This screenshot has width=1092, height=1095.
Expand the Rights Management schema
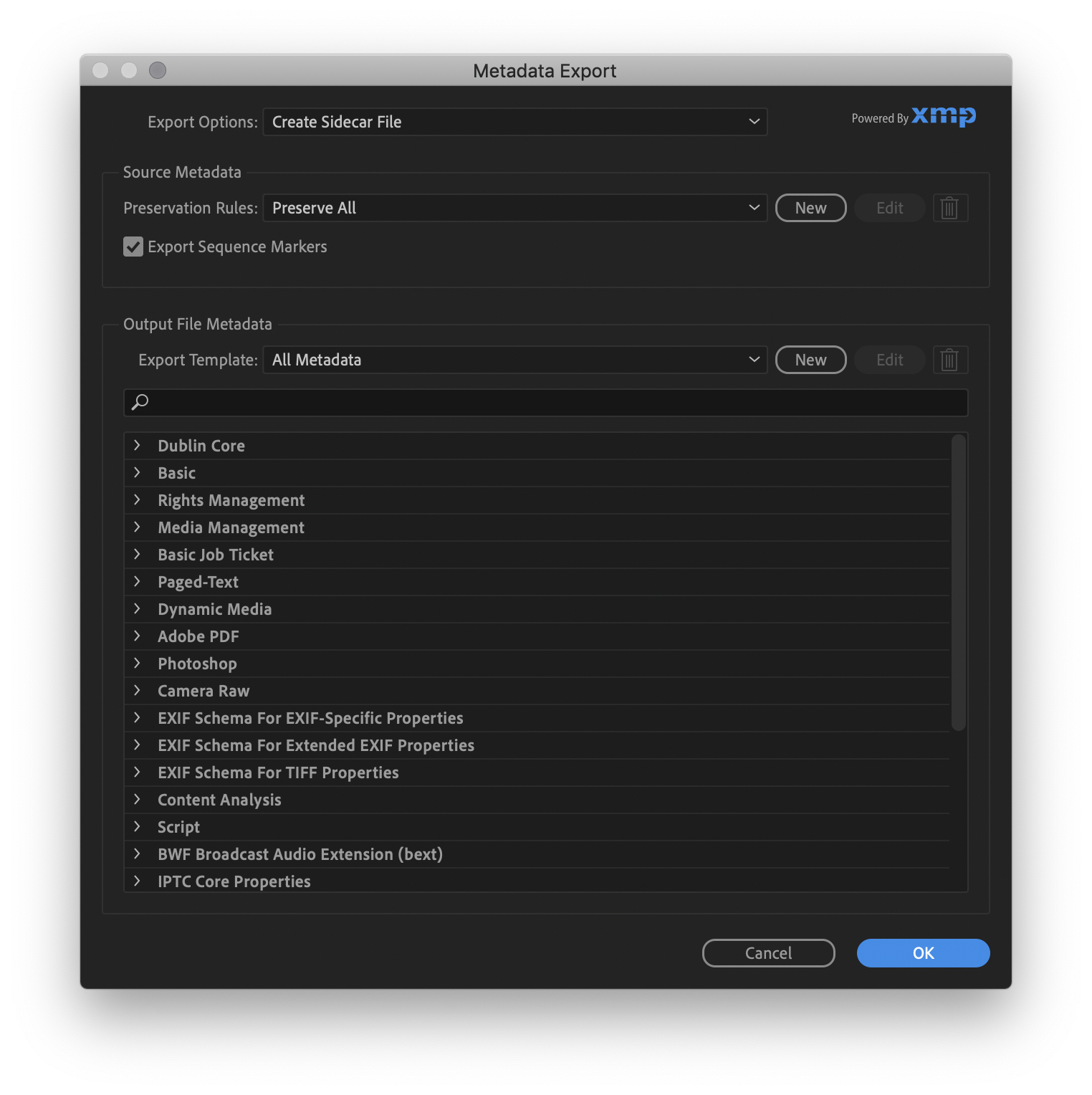point(137,499)
